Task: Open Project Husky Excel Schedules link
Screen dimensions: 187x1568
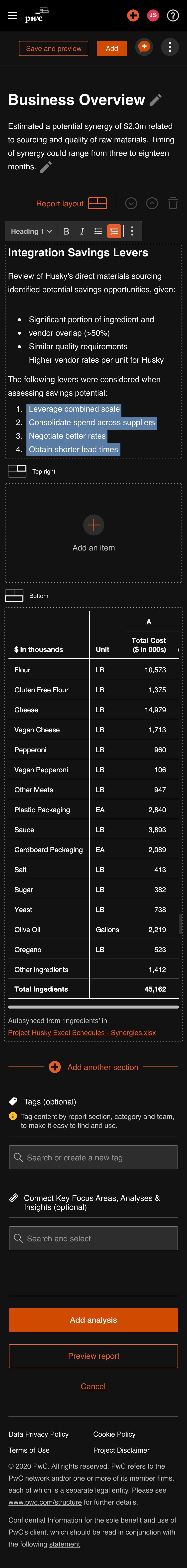Action: [82, 1032]
